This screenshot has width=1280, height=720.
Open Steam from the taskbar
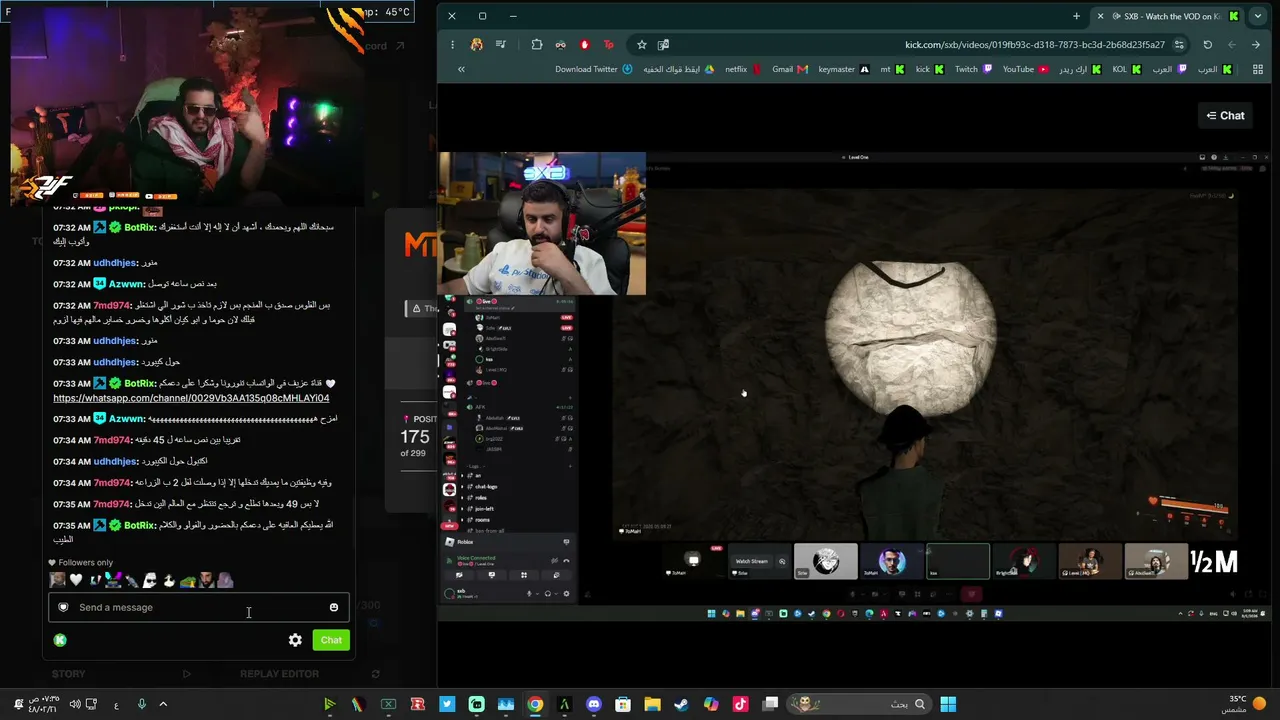click(x=681, y=705)
